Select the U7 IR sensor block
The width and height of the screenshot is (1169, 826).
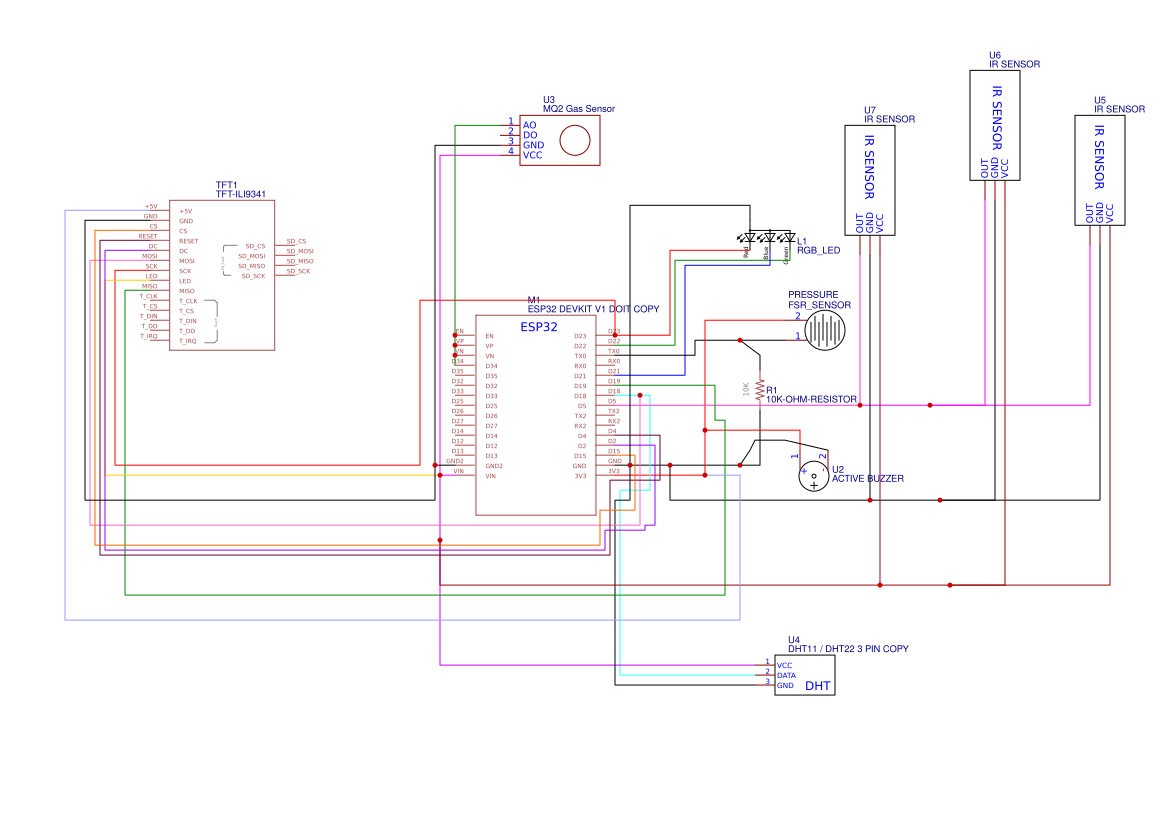click(x=869, y=180)
